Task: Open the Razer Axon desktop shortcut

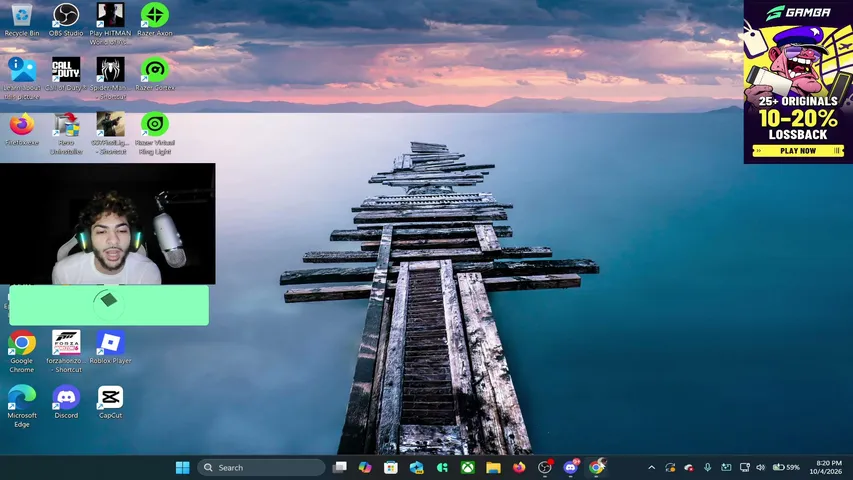Action: (154, 20)
